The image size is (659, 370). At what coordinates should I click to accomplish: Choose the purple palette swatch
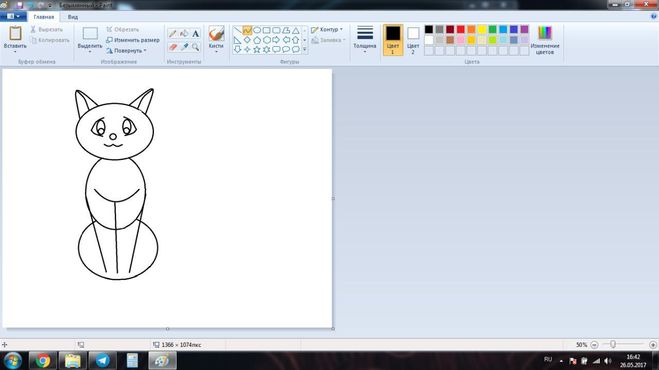point(525,29)
